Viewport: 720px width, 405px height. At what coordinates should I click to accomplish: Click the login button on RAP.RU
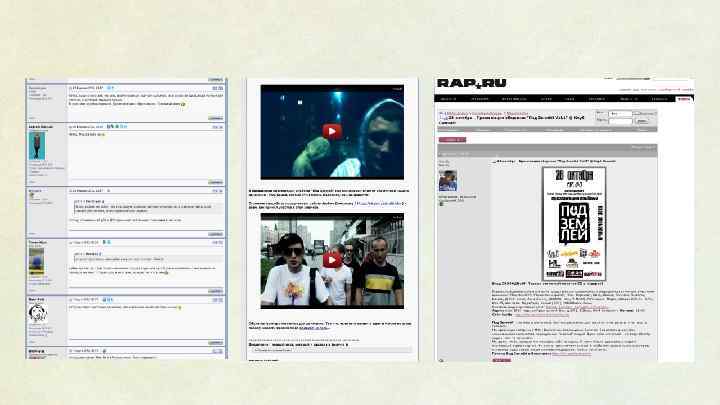click(642, 121)
